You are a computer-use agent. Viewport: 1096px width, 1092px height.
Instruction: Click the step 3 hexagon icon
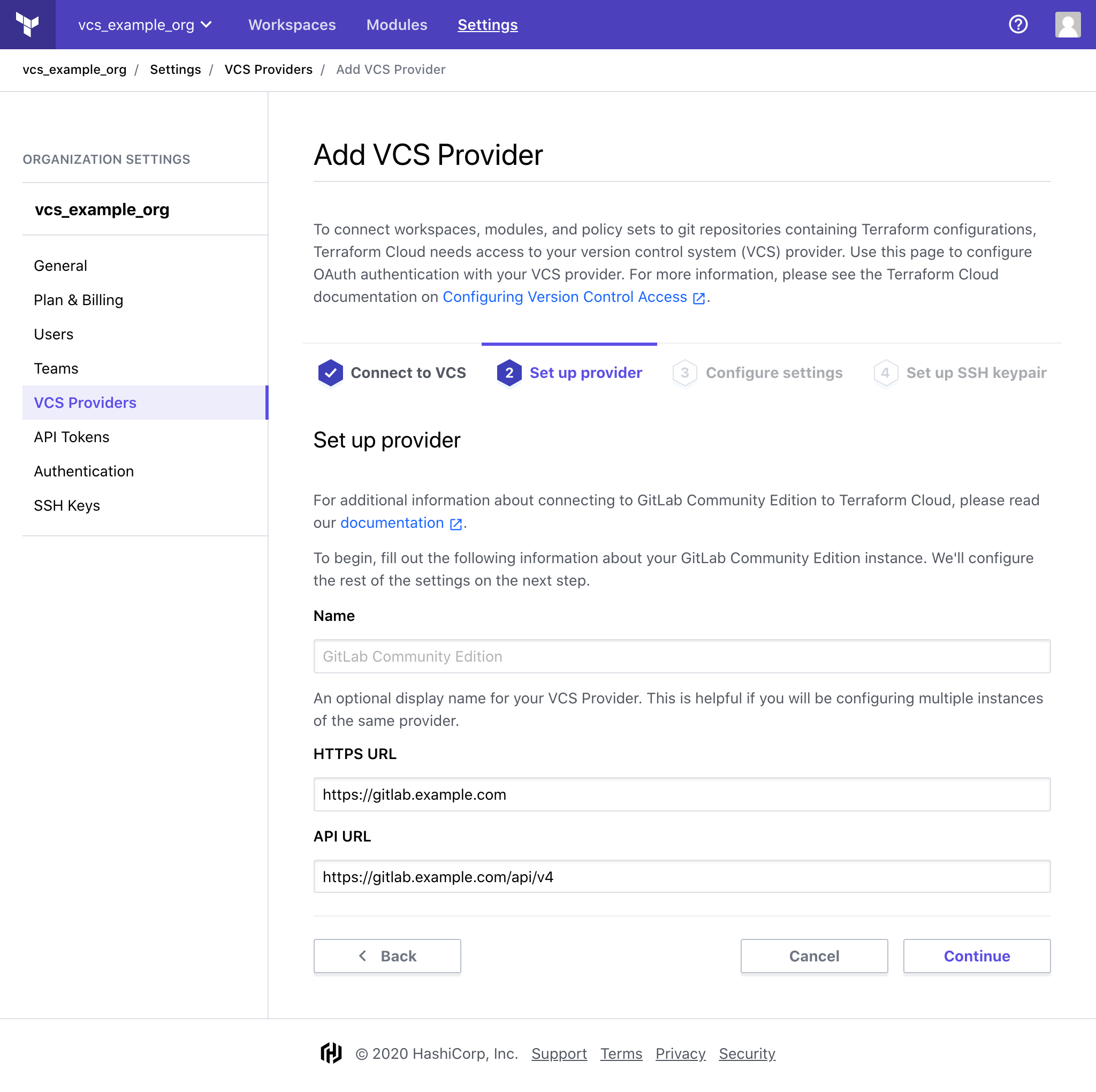click(684, 373)
